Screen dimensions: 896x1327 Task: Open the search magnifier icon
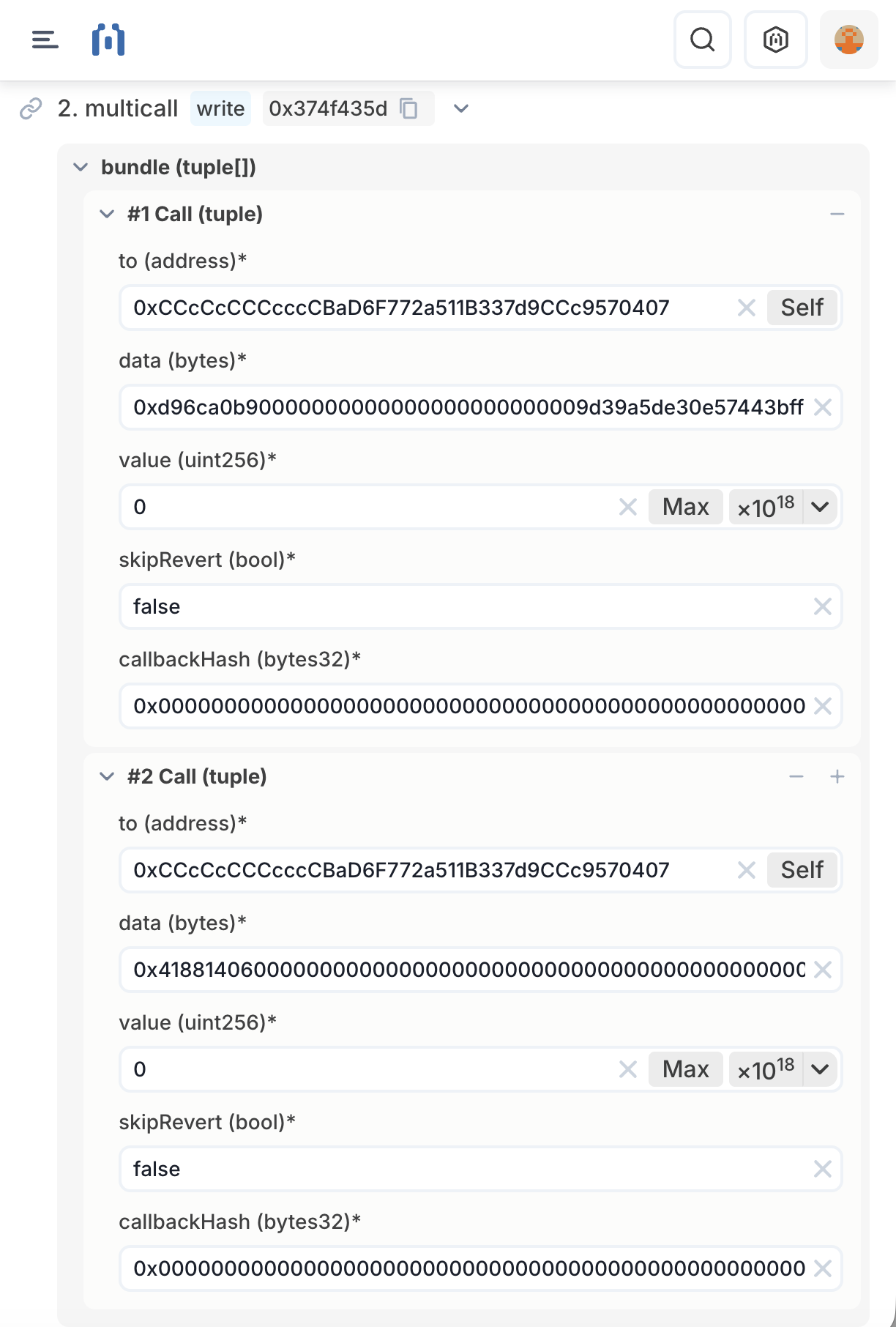(702, 40)
